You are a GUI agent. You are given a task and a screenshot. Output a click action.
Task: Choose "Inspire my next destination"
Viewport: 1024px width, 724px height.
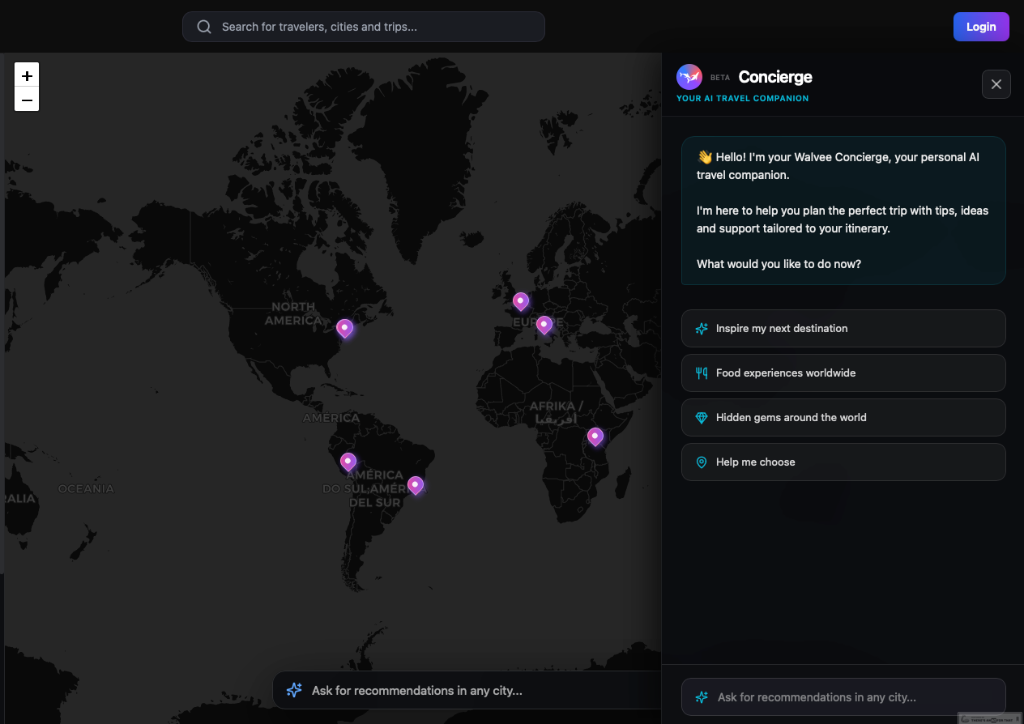tap(843, 328)
